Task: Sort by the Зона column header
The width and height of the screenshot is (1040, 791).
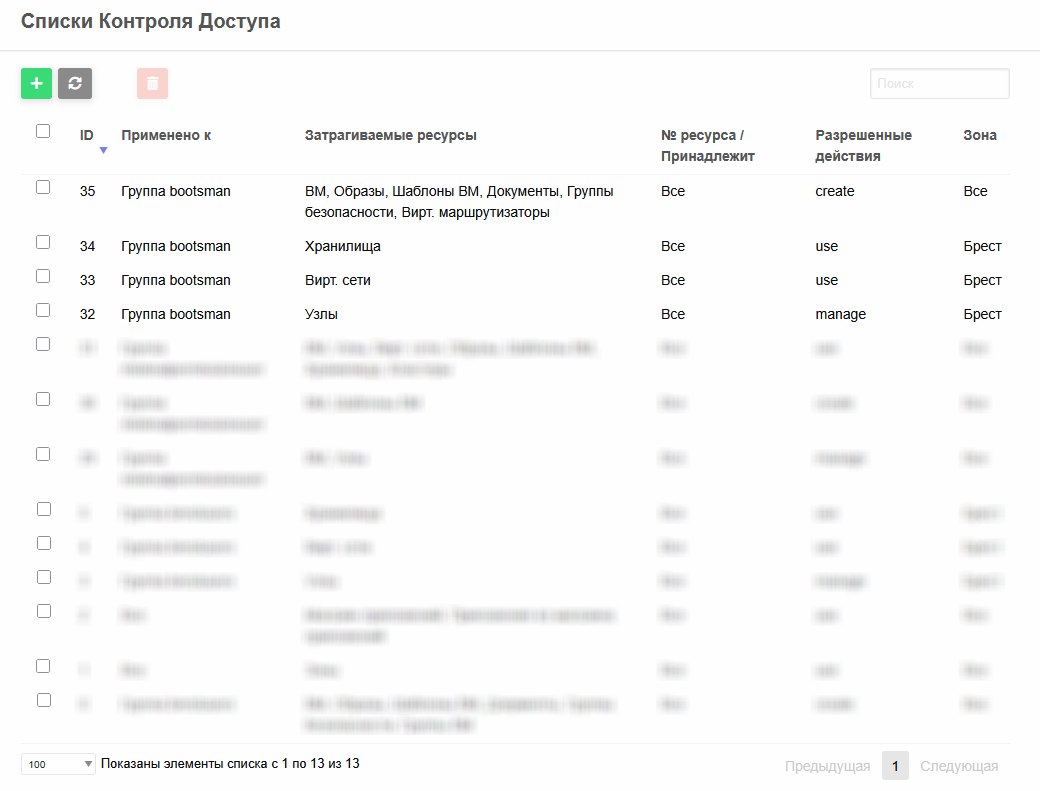Action: [980, 135]
